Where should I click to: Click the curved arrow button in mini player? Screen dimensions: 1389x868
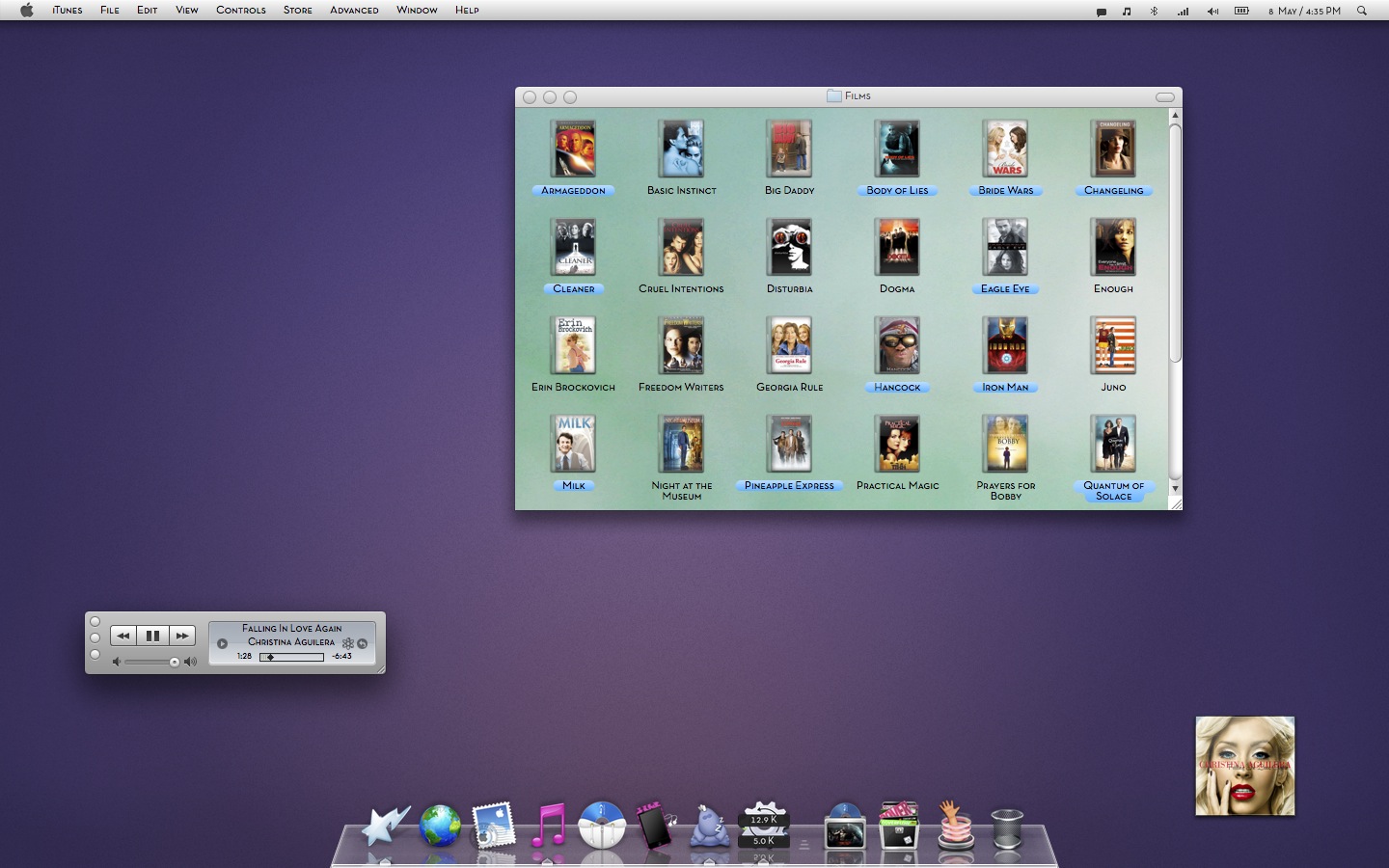tap(363, 643)
